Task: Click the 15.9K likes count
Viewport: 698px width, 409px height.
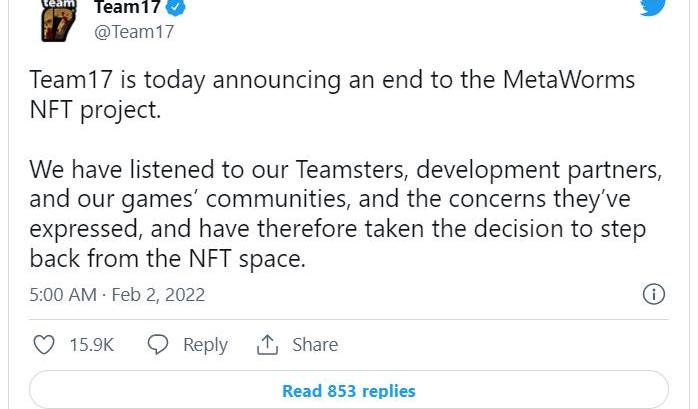Action: click(91, 345)
